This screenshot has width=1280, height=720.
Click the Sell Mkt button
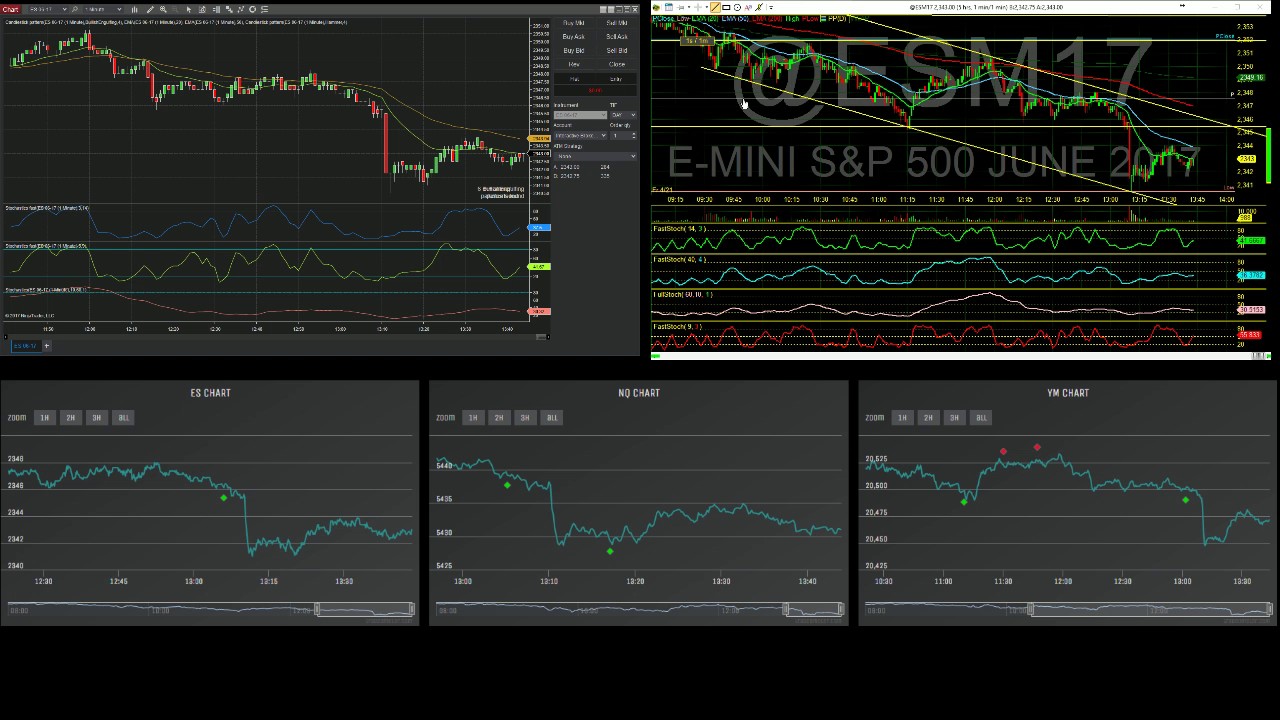(x=617, y=23)
